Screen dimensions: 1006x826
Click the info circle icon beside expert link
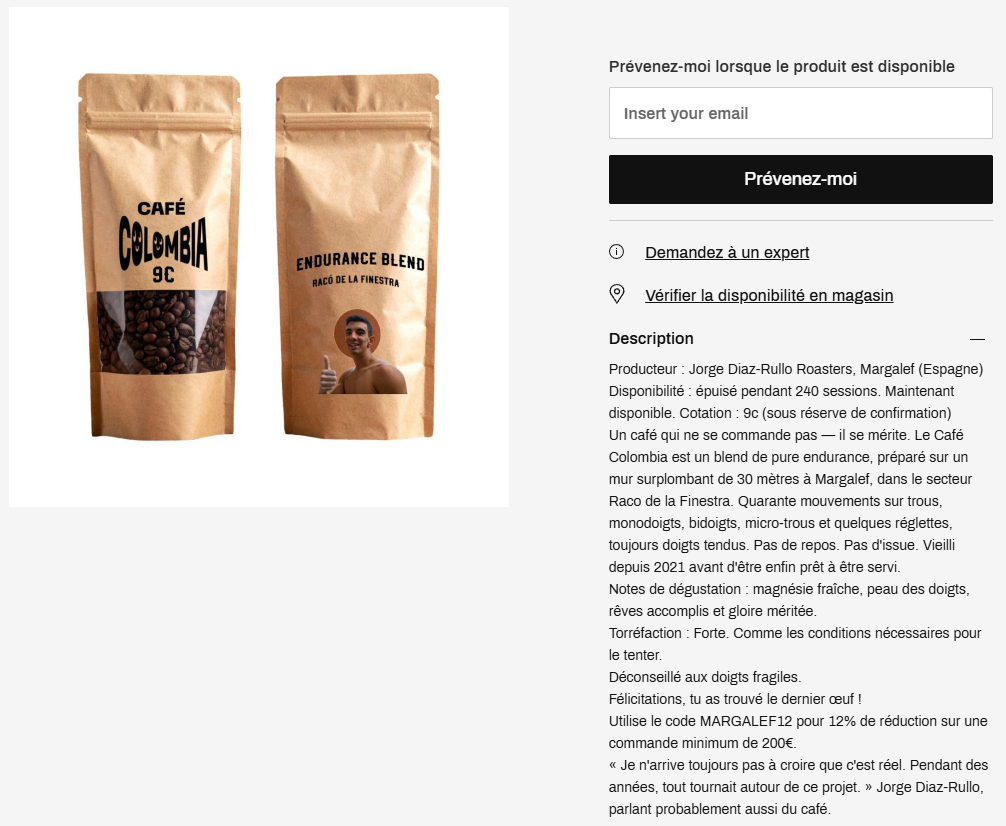pos(616,252)
